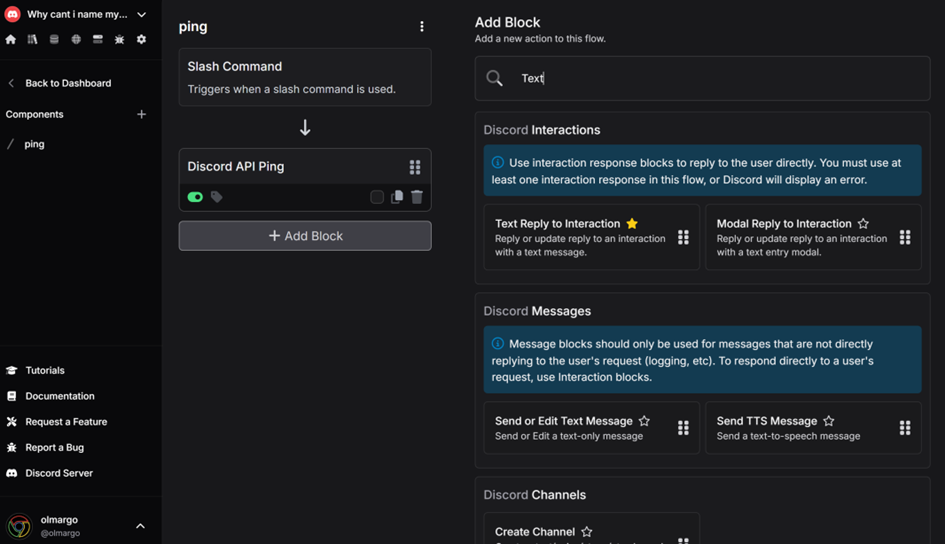Delete the Discord API Ping block
Screen dimensions: 945x544
point(417,197)
